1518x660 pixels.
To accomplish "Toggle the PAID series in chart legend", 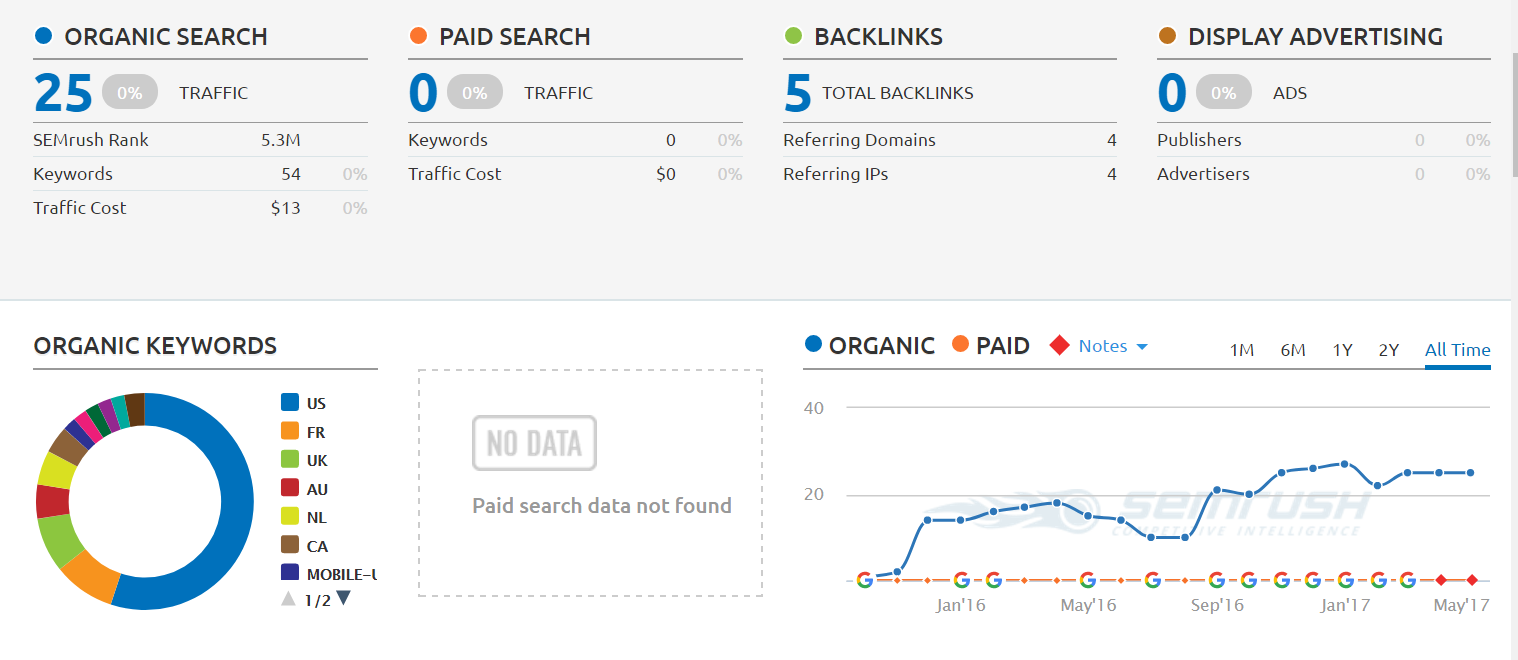I will coord(989,346).
